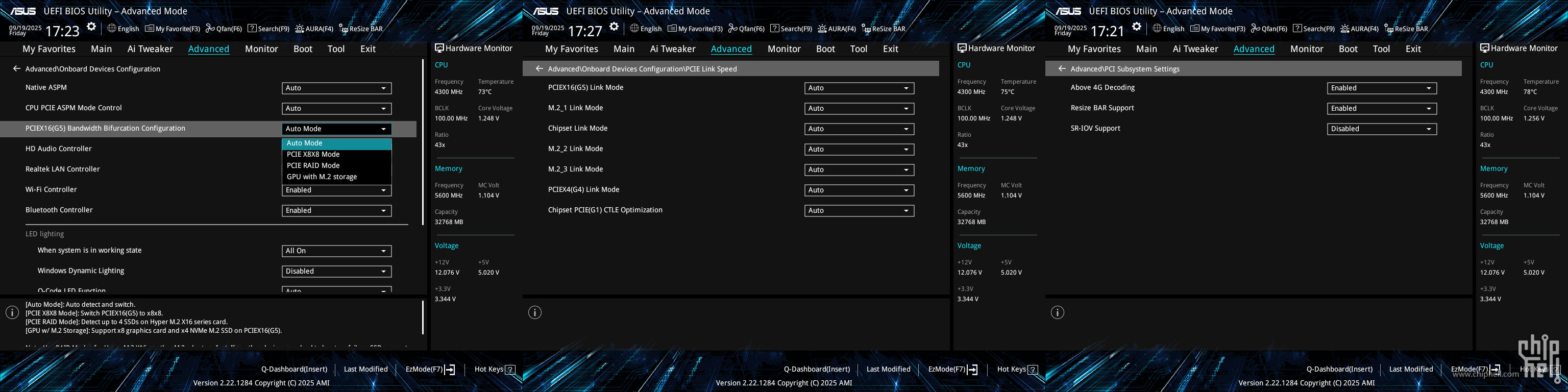Image resolution: width=1568 pixels, height=392 pixels.
Task: Click Last Modified in the 17:23 screen
Action: click(x=365, y=370)
